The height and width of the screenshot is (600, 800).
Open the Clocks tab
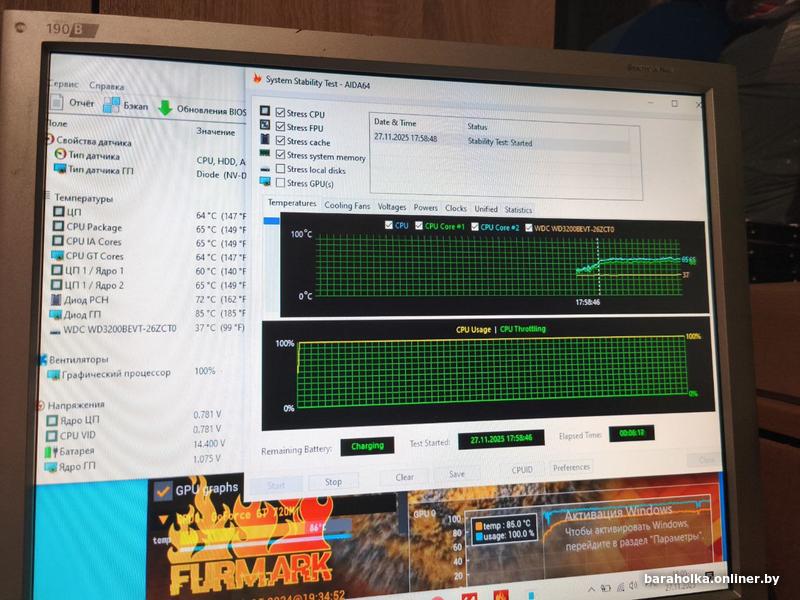(456, 208)
